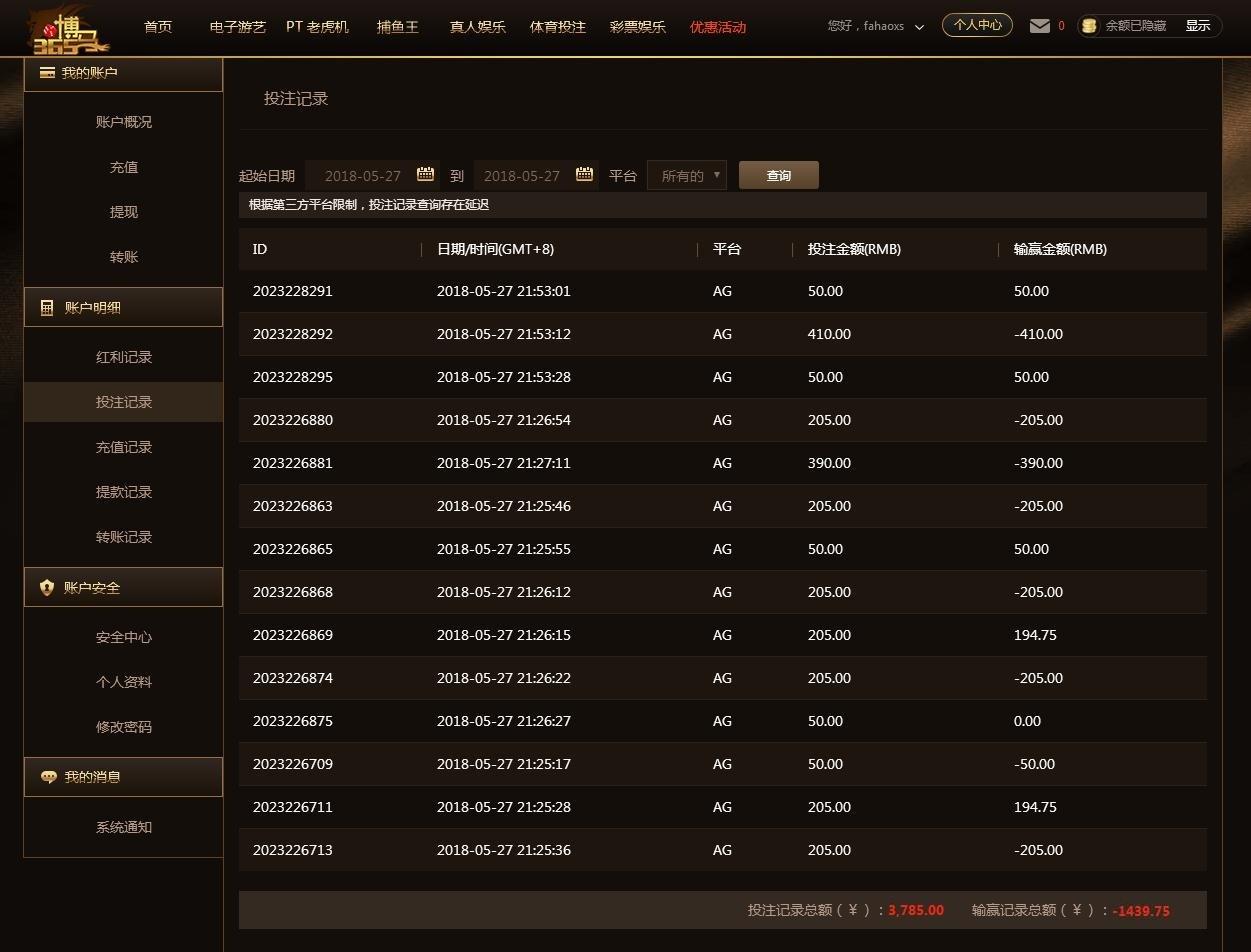Click the gold coins balance icon
This screenshot has width=1251, height=952.
click(1089, 26)
